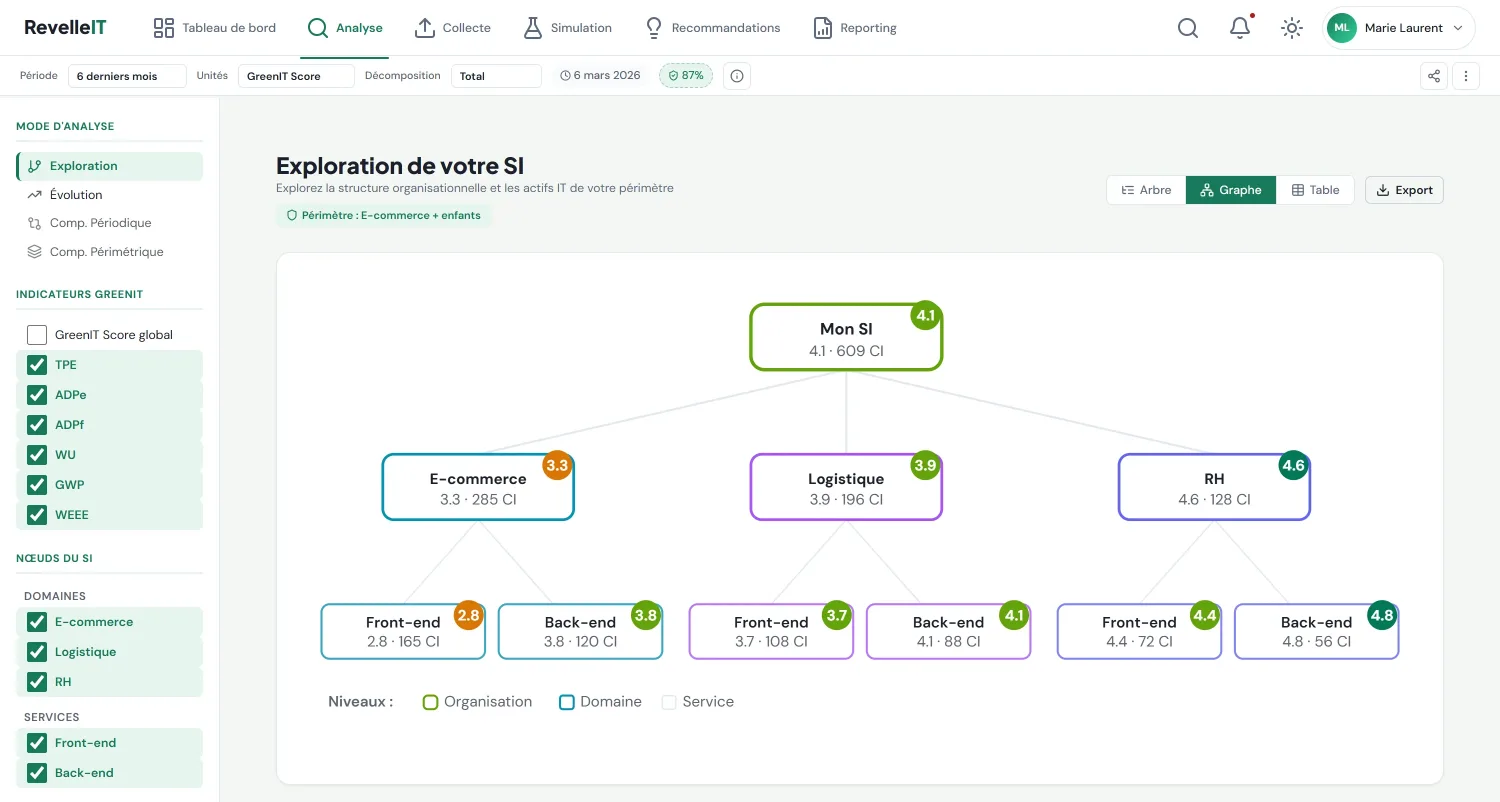1500x802 pixels.
Task: Uncheck the TPE indicator
Action: [37, 365]
